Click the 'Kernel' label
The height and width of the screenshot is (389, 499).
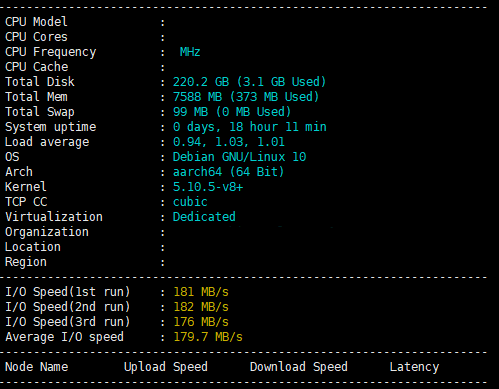[26, 187]
